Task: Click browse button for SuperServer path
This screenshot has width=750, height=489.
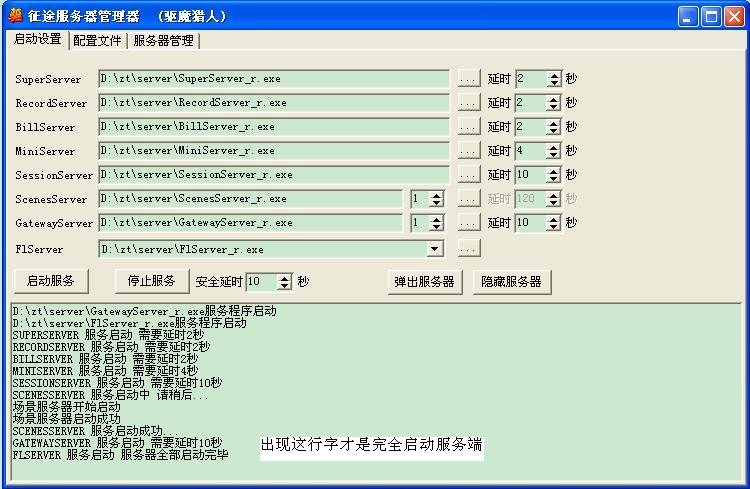Action: click(468, 79)
